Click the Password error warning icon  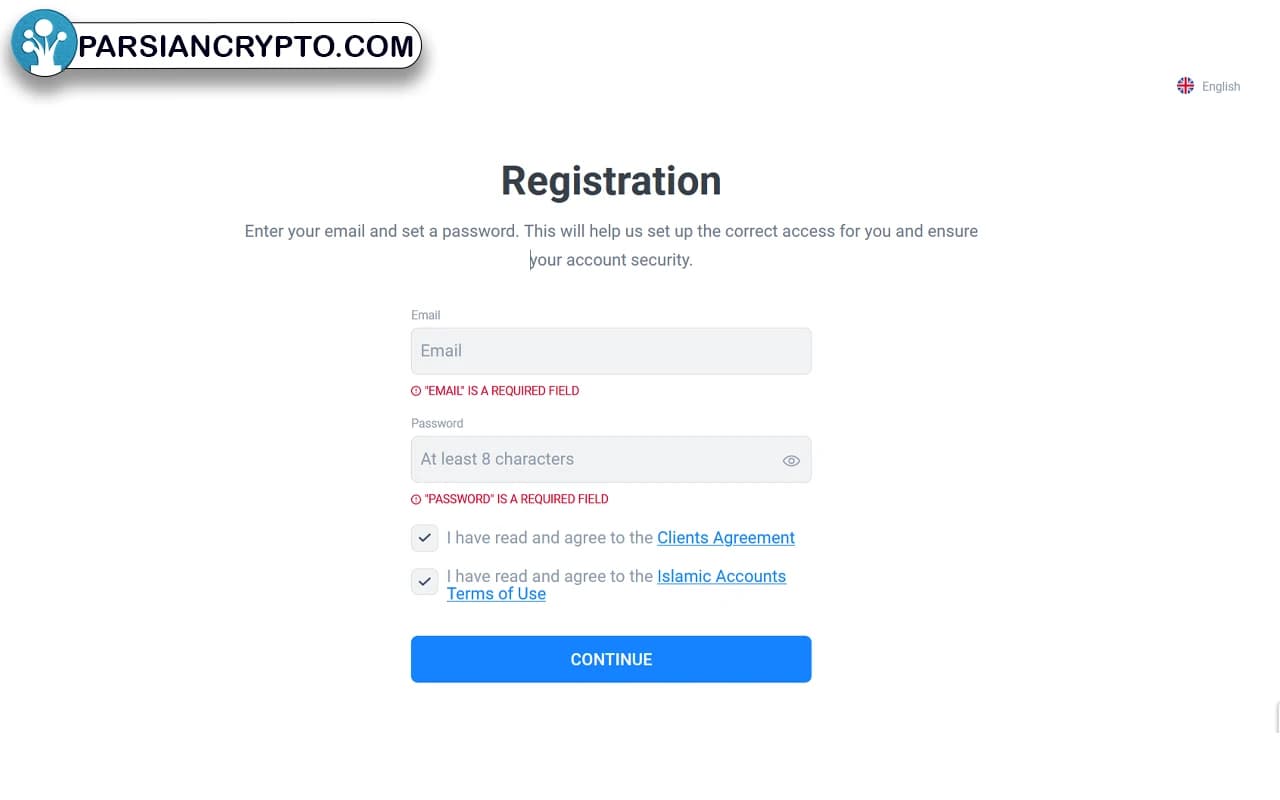[416, 499]
